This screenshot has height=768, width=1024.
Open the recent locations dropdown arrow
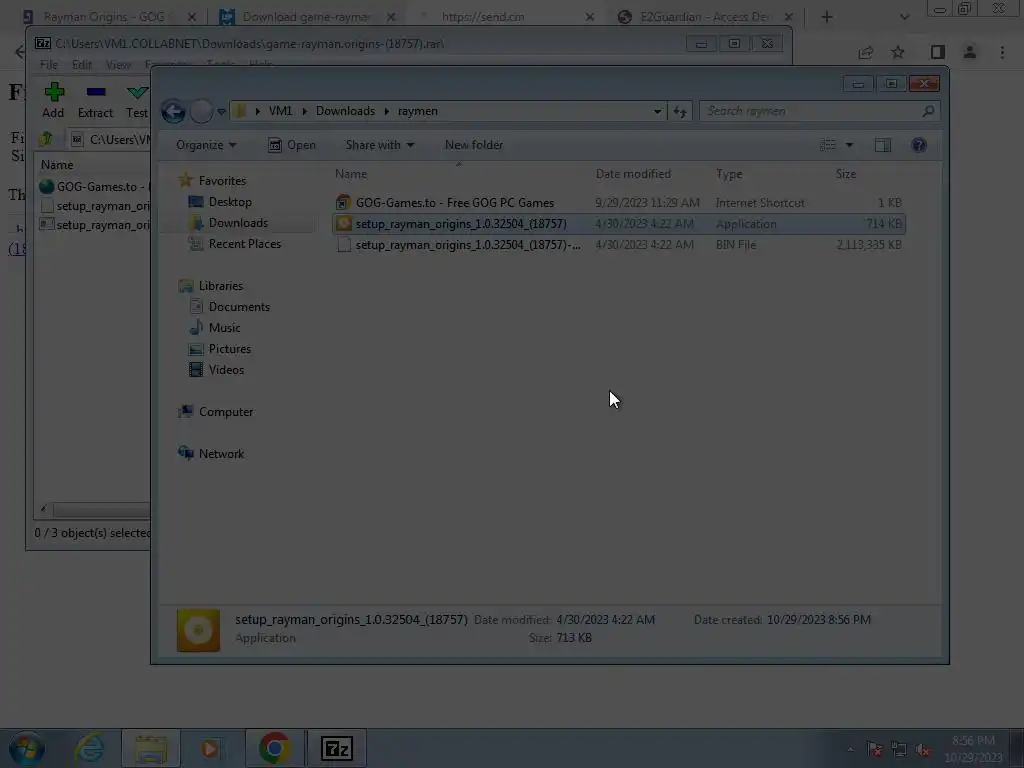[x=221, y=112]
